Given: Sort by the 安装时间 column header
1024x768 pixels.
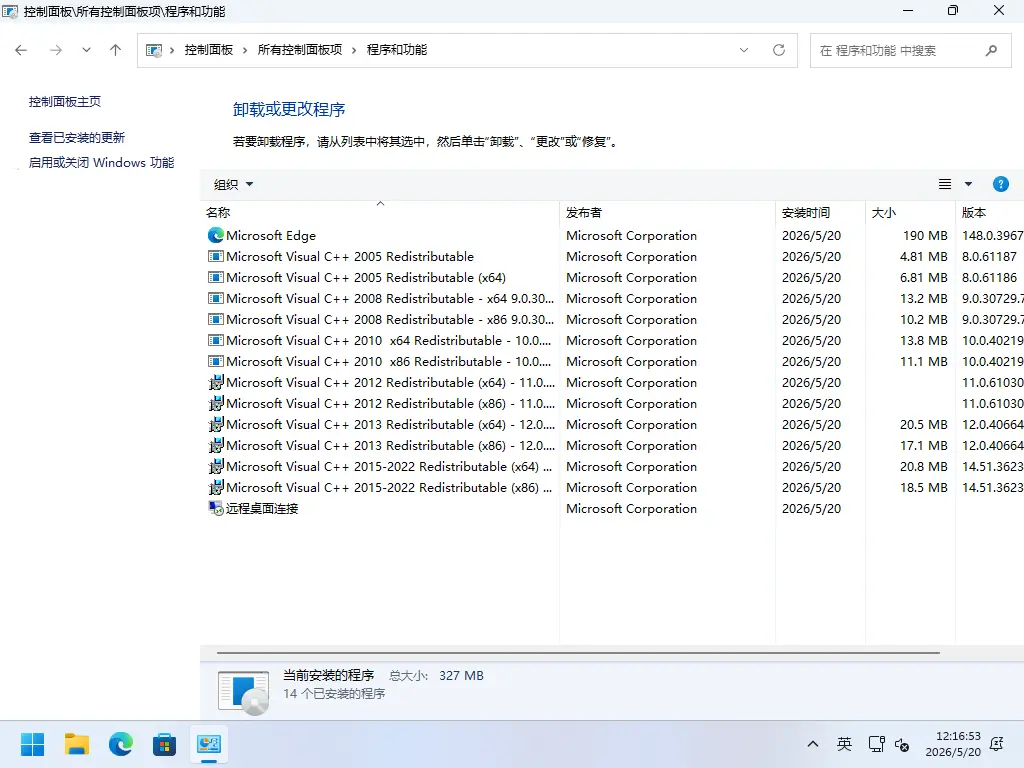Looking at the screenshot, I should tap(821, 212).
